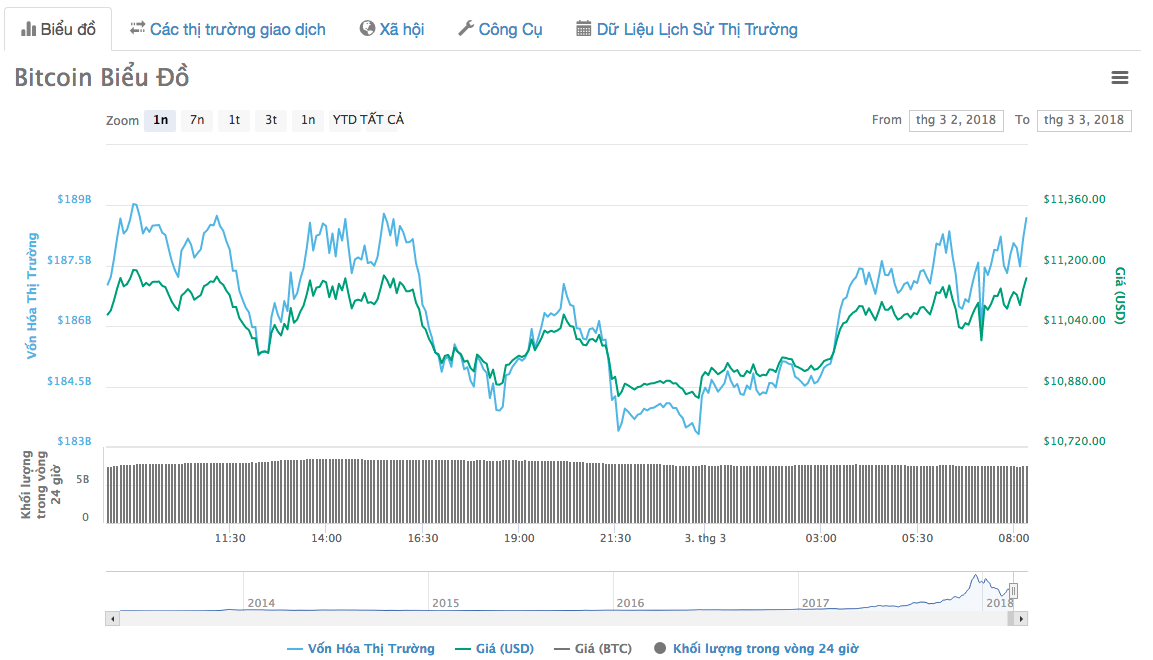The width and height of the screenshot is (1153, 660).
Task: Edit the From date field thg 3 2, 2018
Action: (956, 120)
